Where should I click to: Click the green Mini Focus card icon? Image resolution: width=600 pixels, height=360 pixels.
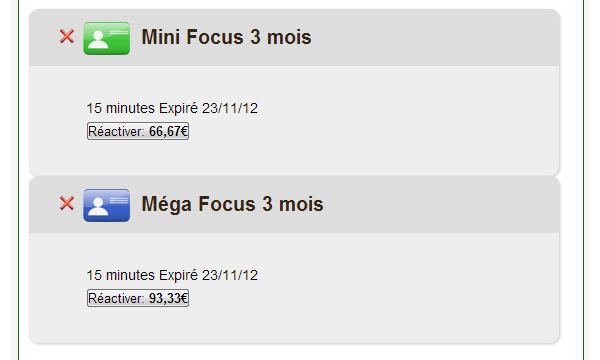point(107,38)
